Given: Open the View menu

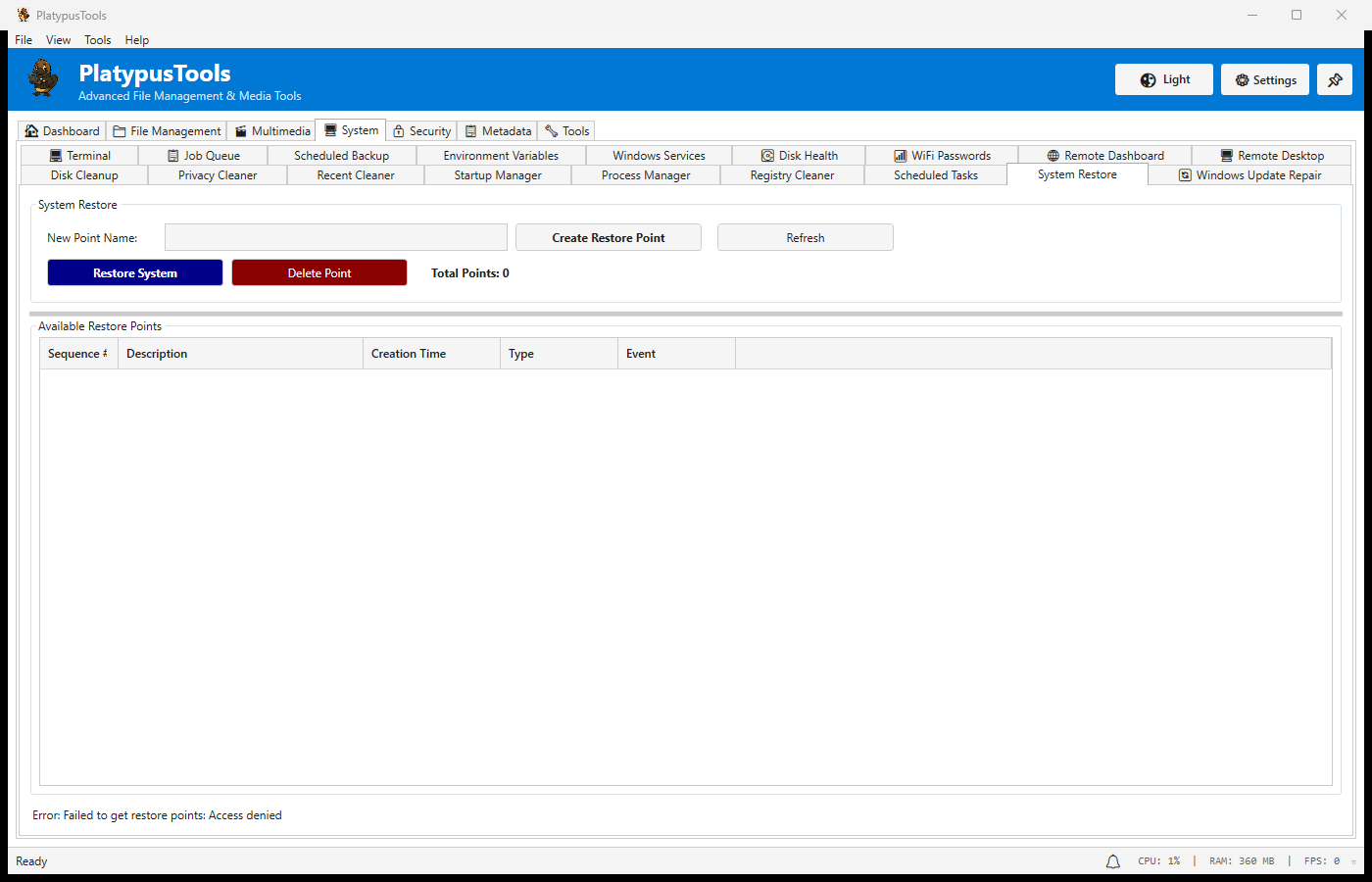Looking at the screenshot, I should [58, 40].
